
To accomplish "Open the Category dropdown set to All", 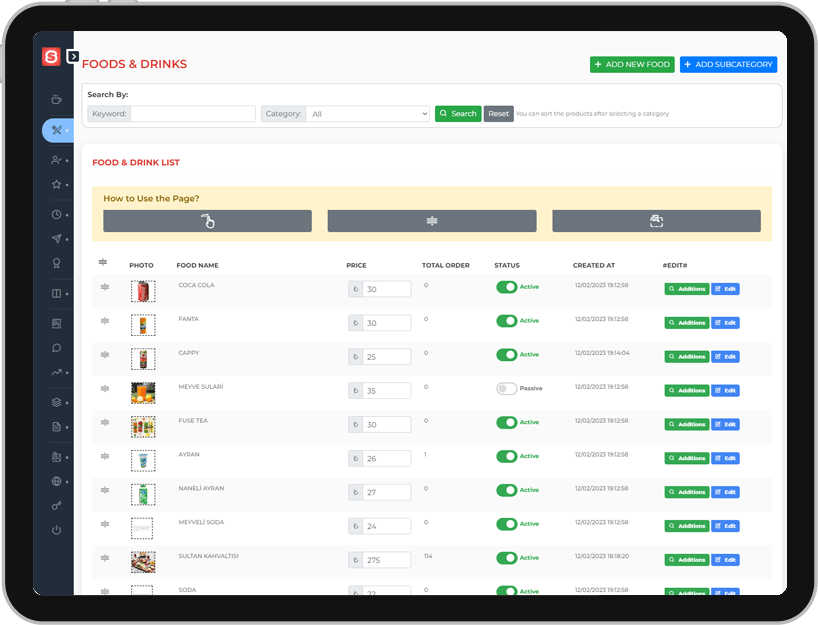I will point(368,114).
